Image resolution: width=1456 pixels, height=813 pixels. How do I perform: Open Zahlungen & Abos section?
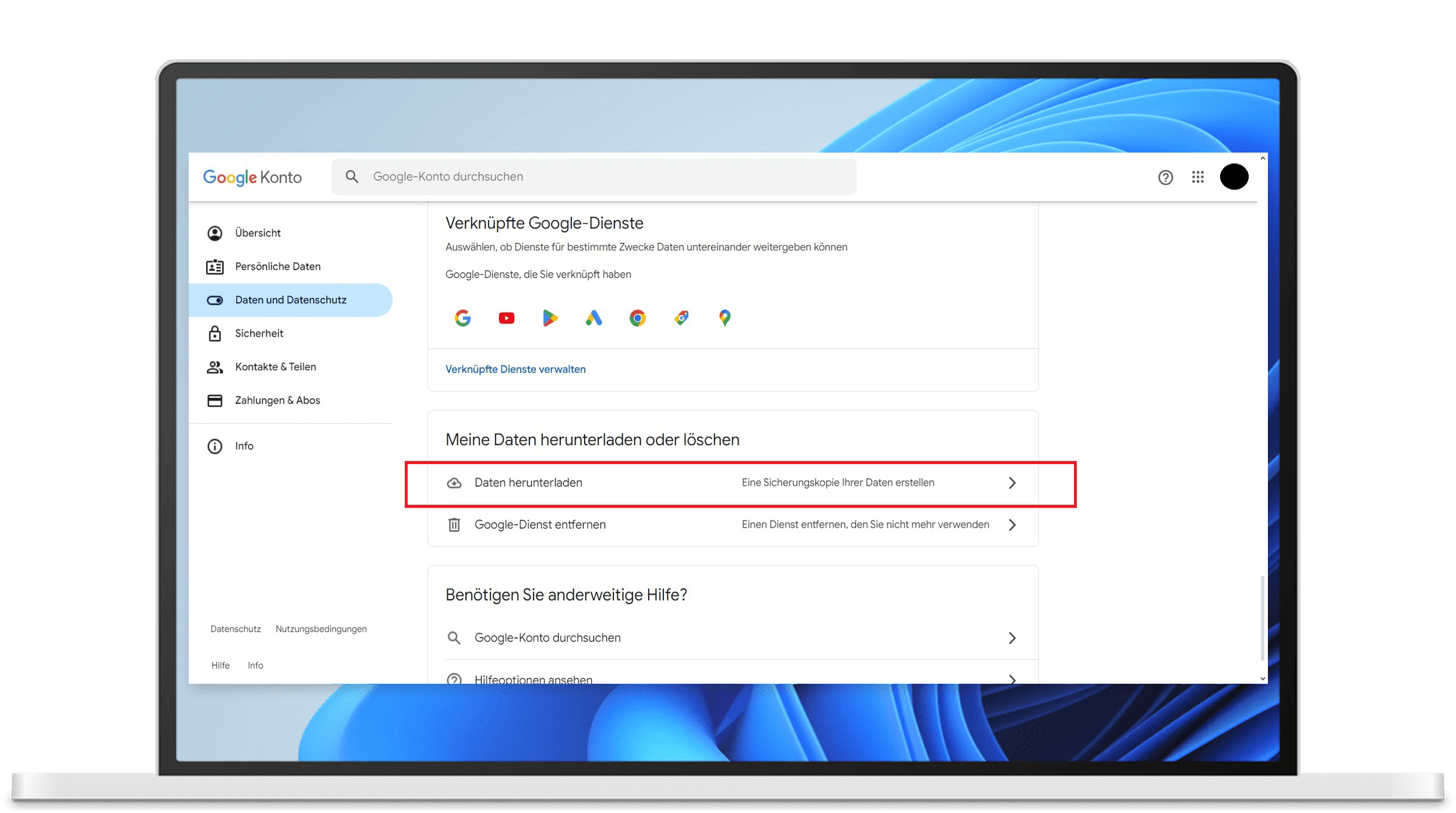click(291, 400)
